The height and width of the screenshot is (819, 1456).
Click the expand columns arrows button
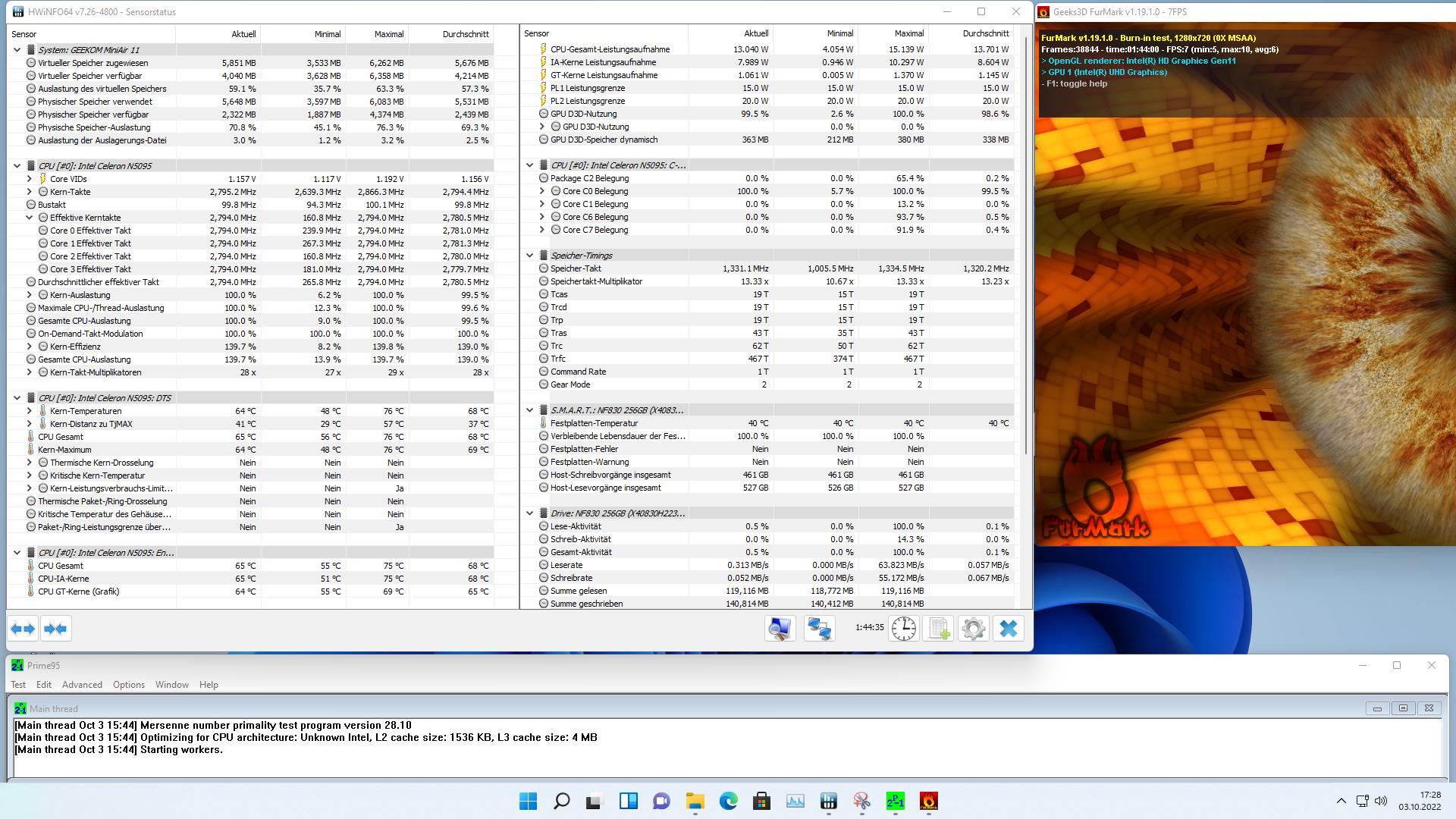[23, 629]
